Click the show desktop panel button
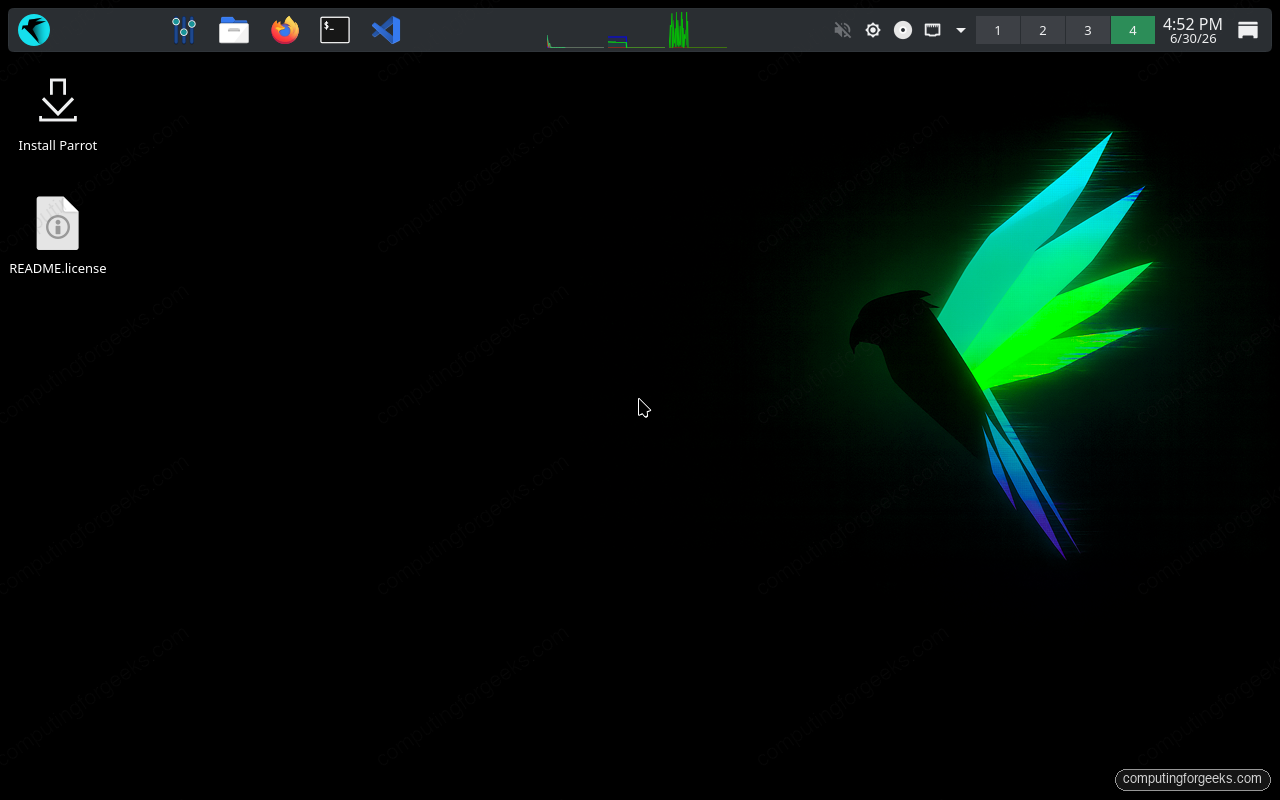The image size is (1280, 800). (1248, 30)
